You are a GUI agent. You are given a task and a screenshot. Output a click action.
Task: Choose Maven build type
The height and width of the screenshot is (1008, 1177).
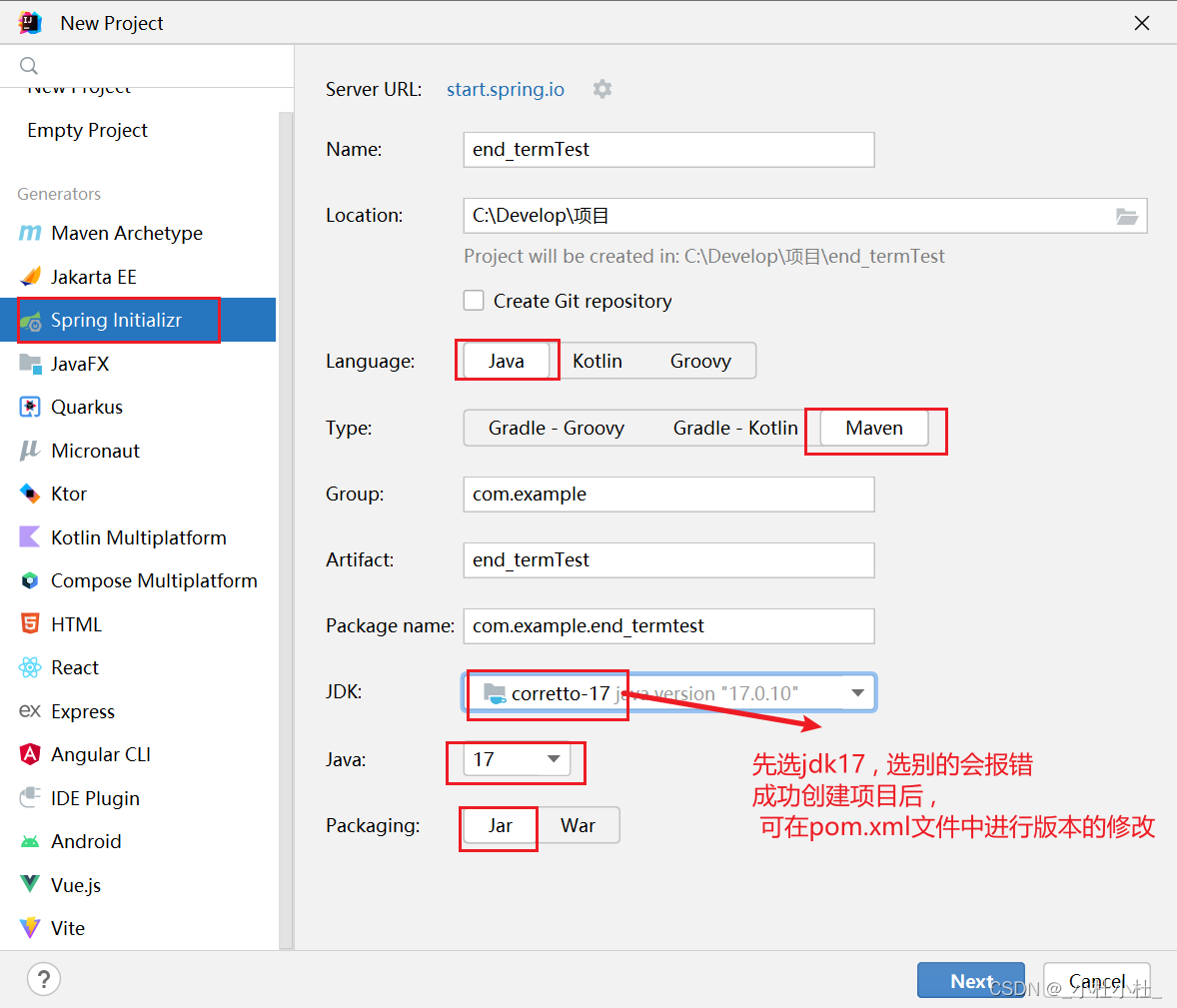[x=874, y=428]
